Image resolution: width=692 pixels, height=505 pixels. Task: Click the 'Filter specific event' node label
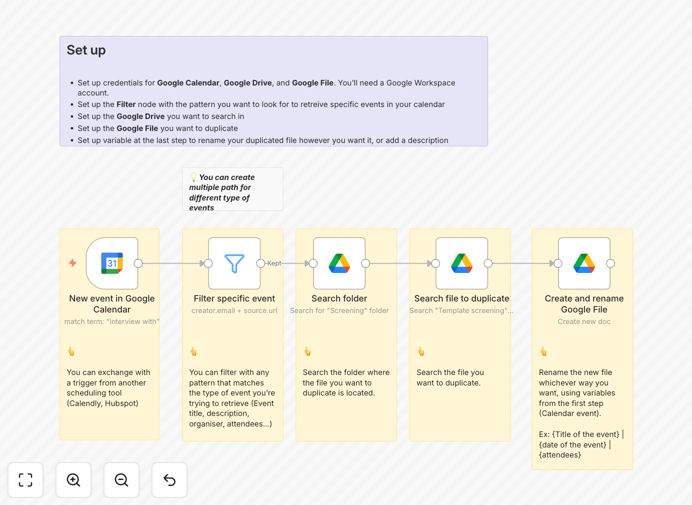[234, 298]
